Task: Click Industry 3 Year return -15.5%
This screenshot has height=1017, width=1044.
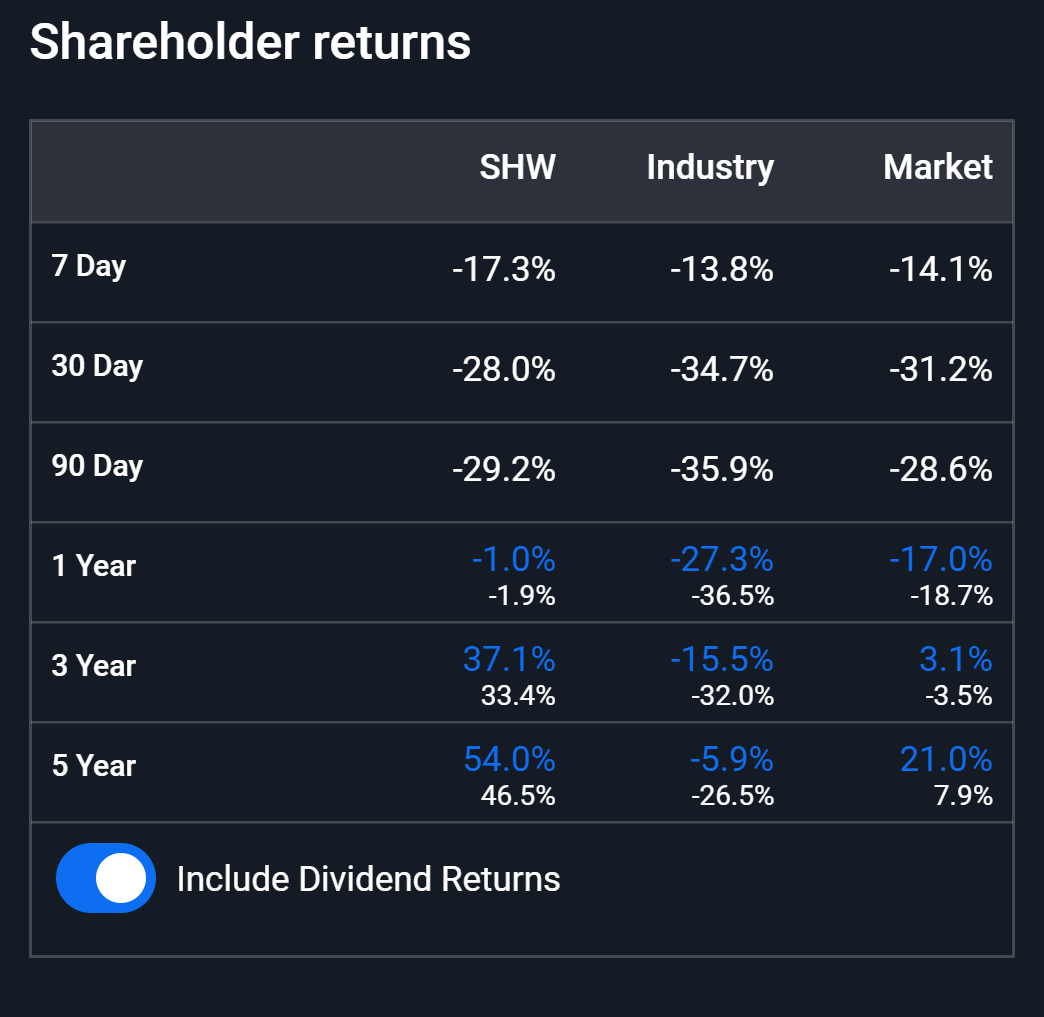Action: coord(722,659)
